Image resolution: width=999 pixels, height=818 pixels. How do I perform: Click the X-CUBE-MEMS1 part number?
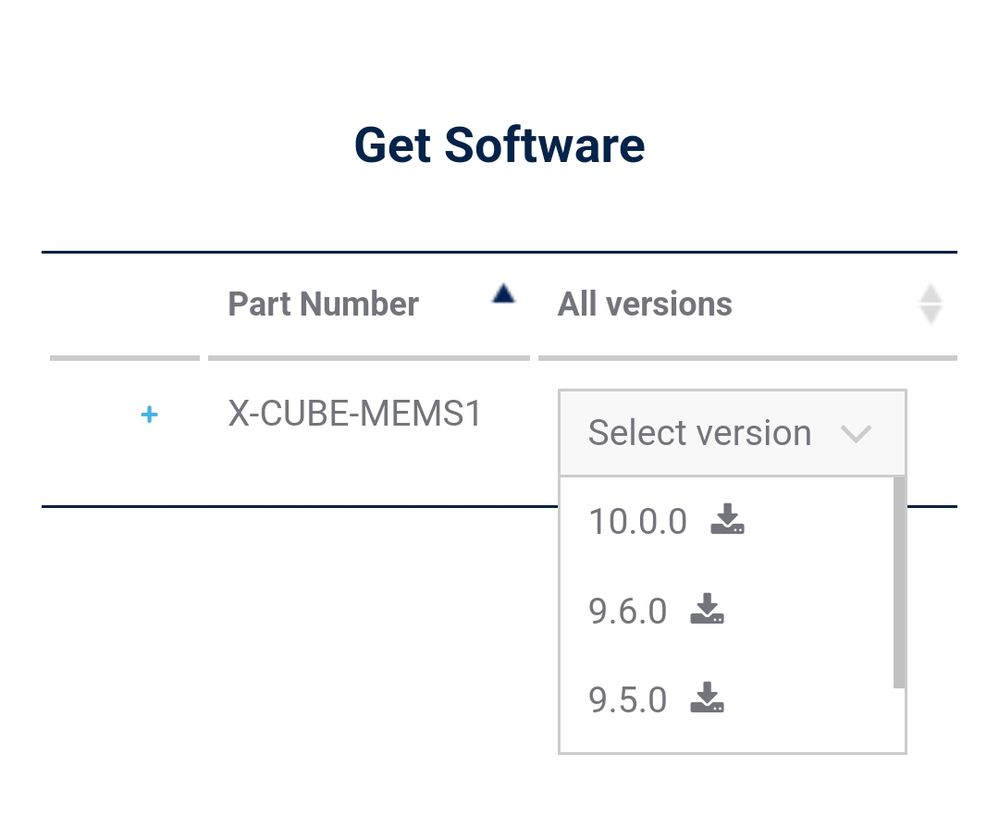click(355, 413)
